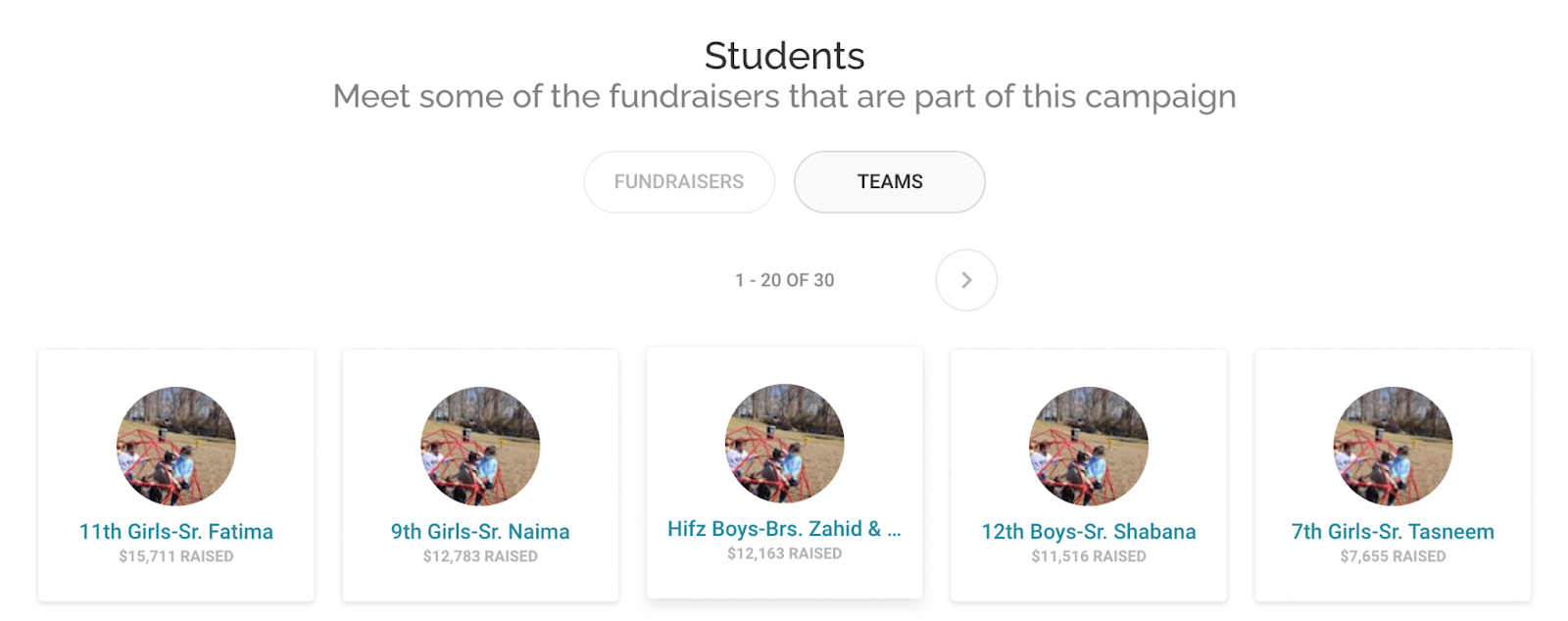Click the $7,655 raised amount
1568x621 pixels.
pyautogui.click(x=1393, y=556)
